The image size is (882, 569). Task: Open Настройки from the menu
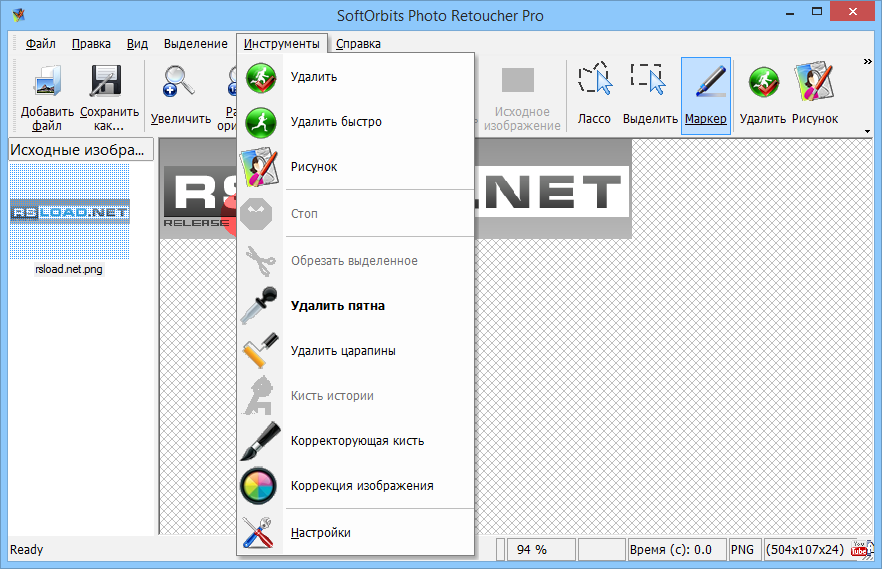(356, 532)
